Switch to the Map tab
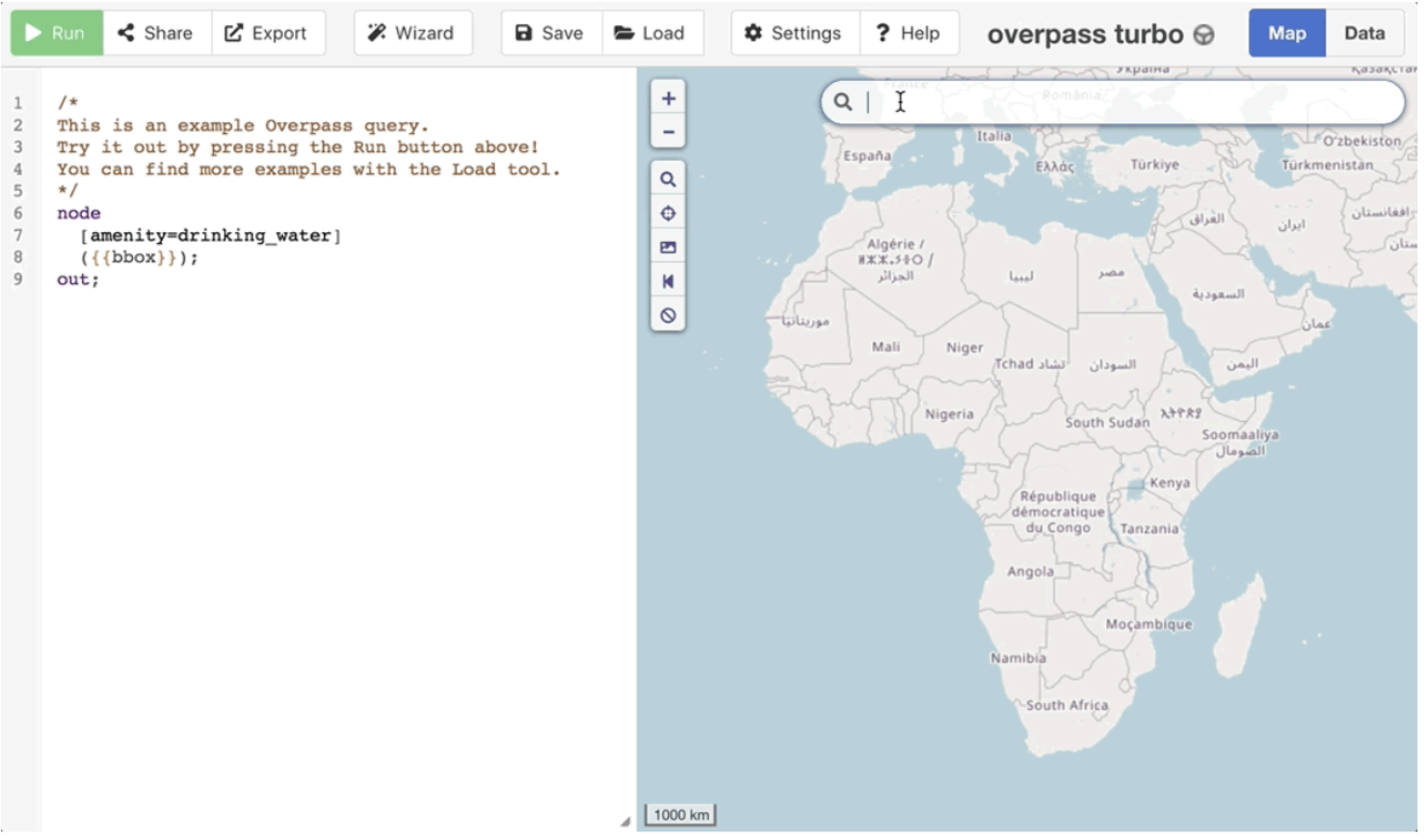The height and width of the screenshot is (840, 1426). (1286, 33)
